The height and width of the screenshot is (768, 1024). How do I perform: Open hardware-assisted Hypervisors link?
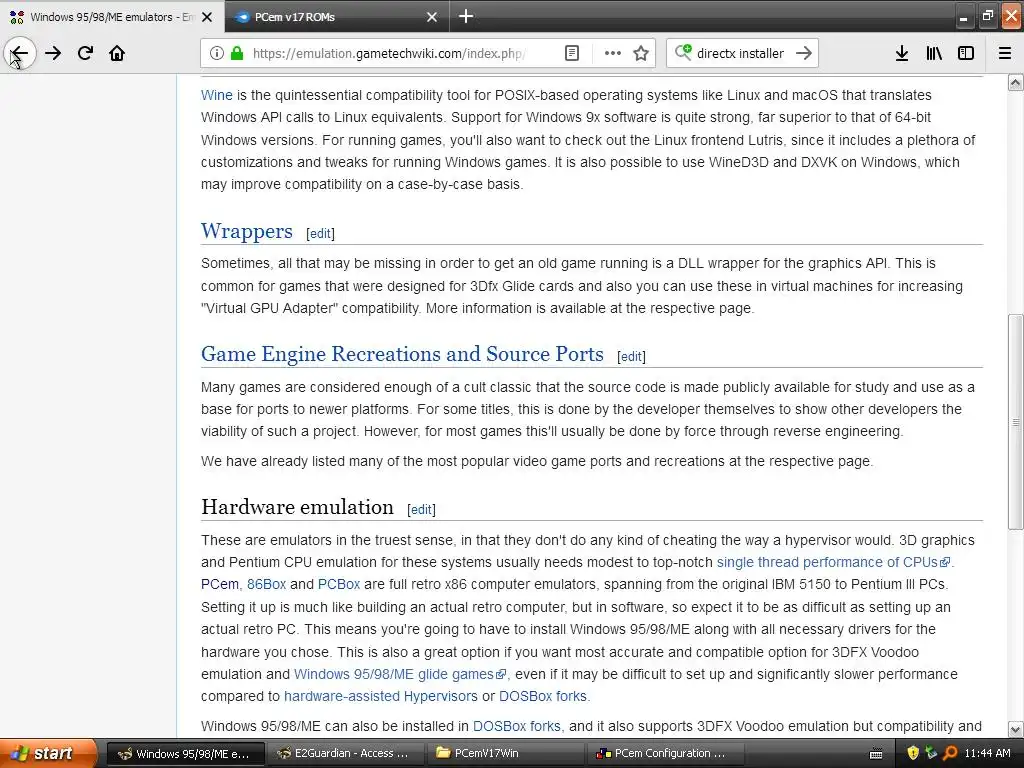coord(381,697)
